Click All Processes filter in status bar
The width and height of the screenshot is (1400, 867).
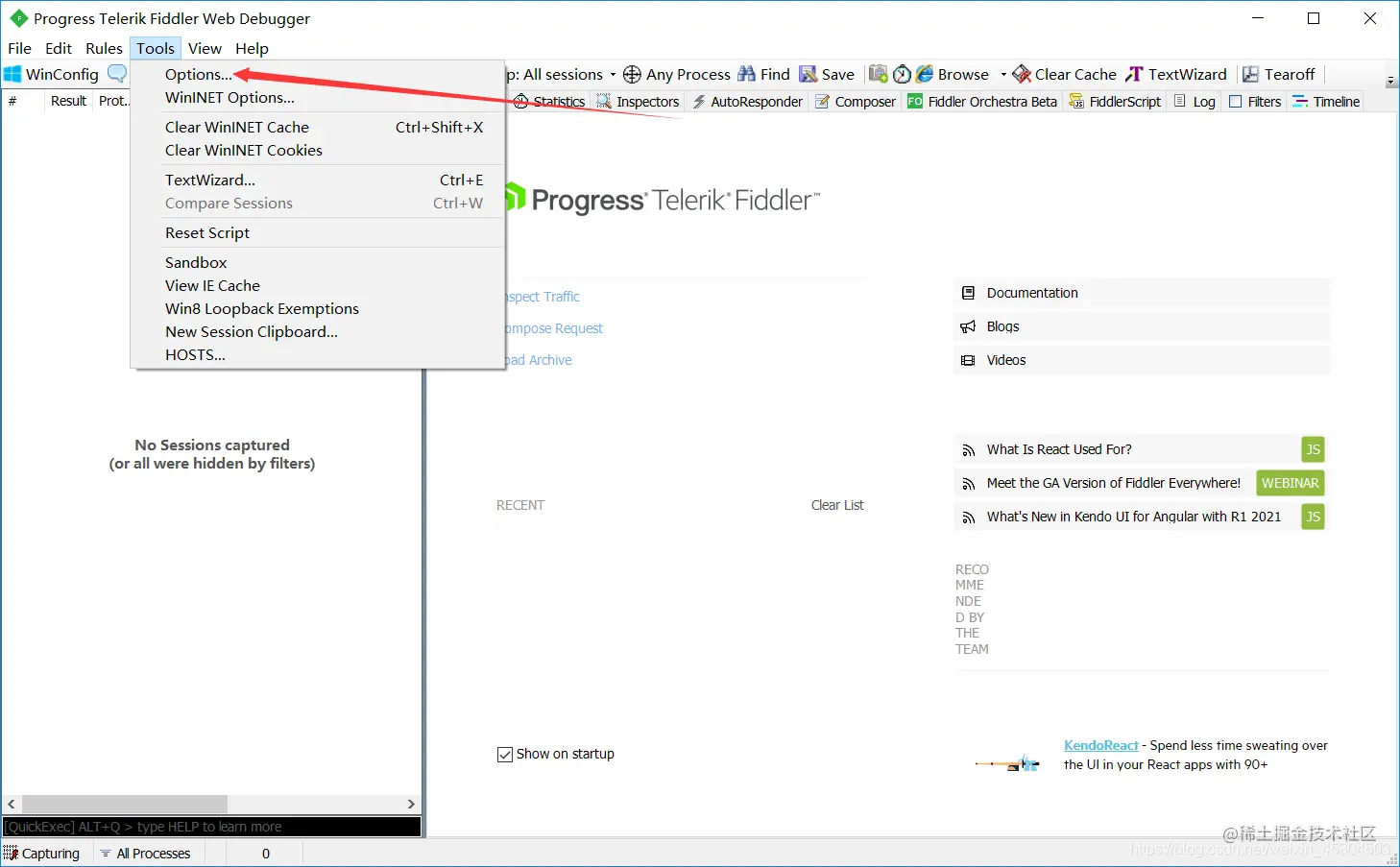[x=146, y=854]
